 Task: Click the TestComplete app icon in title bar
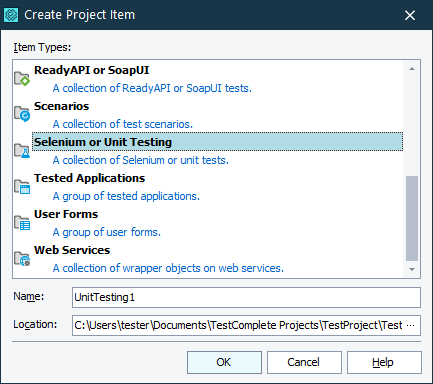11,15
